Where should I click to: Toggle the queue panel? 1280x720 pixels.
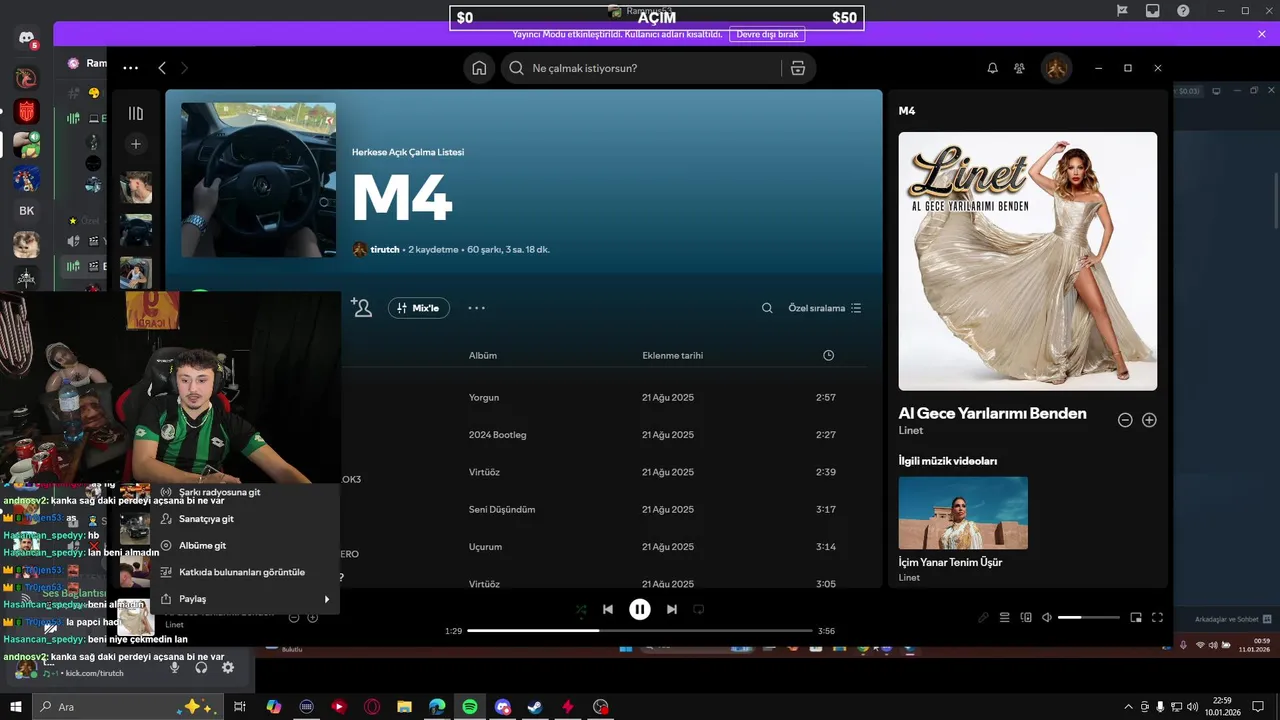1005,618
